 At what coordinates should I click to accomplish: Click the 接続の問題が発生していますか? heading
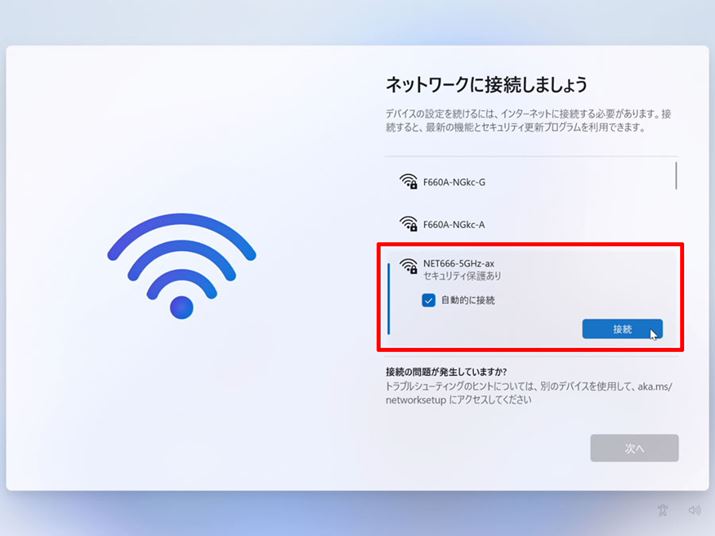pos(446,371)
